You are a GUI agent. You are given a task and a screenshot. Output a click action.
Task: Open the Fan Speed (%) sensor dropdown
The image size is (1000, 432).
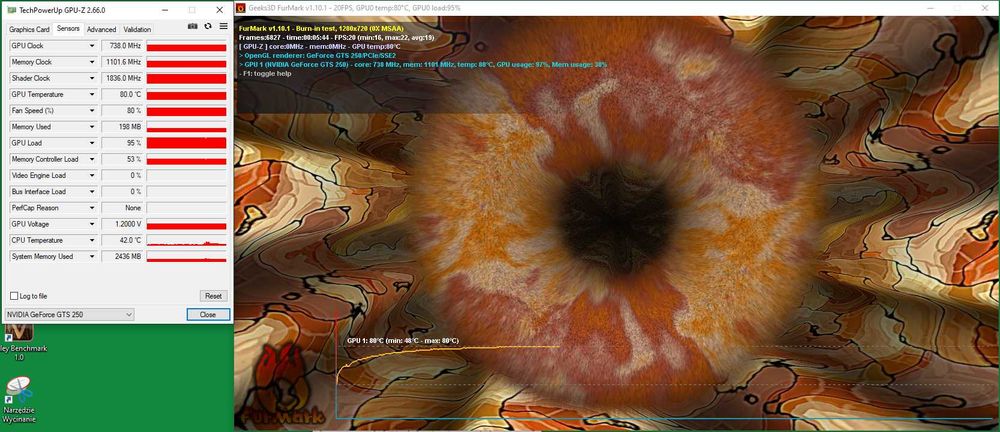coord(92,111)
